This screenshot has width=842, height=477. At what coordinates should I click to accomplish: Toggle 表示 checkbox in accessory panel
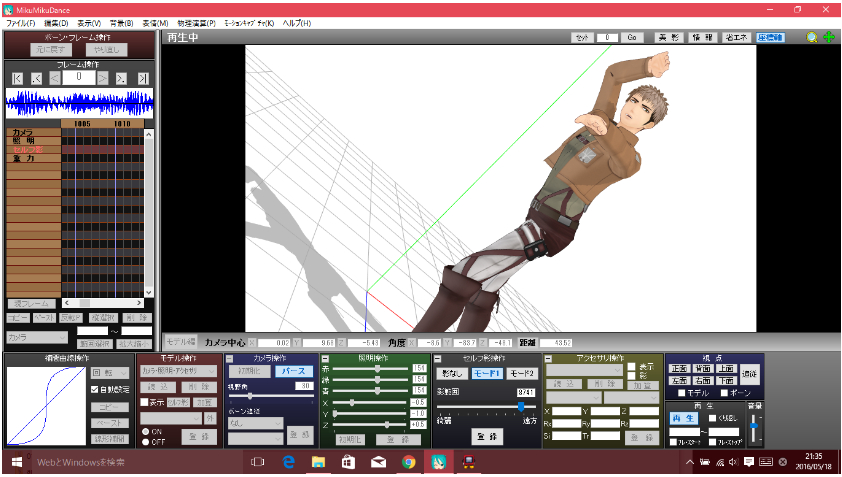pos(632,367)
